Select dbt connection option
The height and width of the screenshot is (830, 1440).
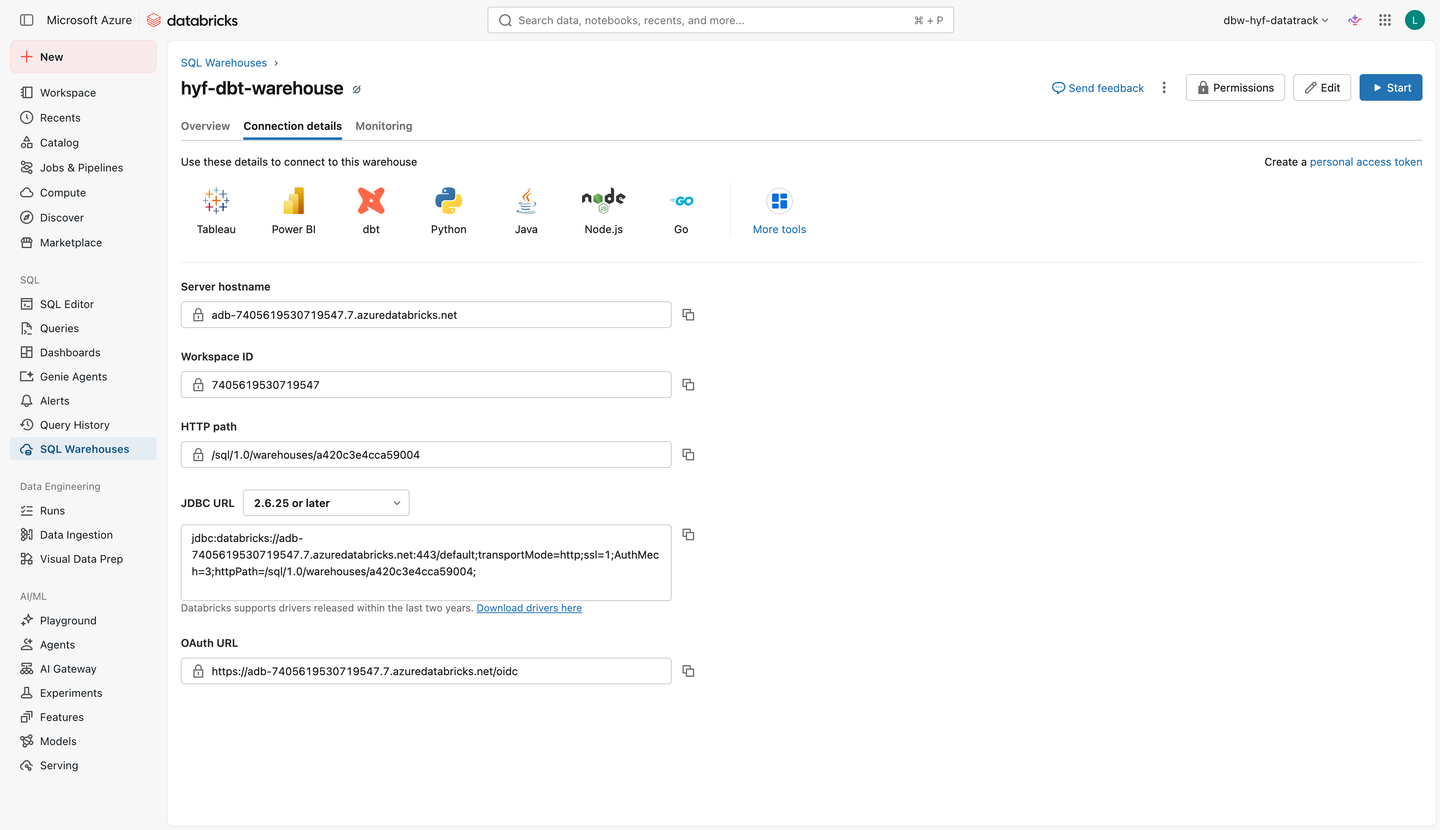coord(371,211)
